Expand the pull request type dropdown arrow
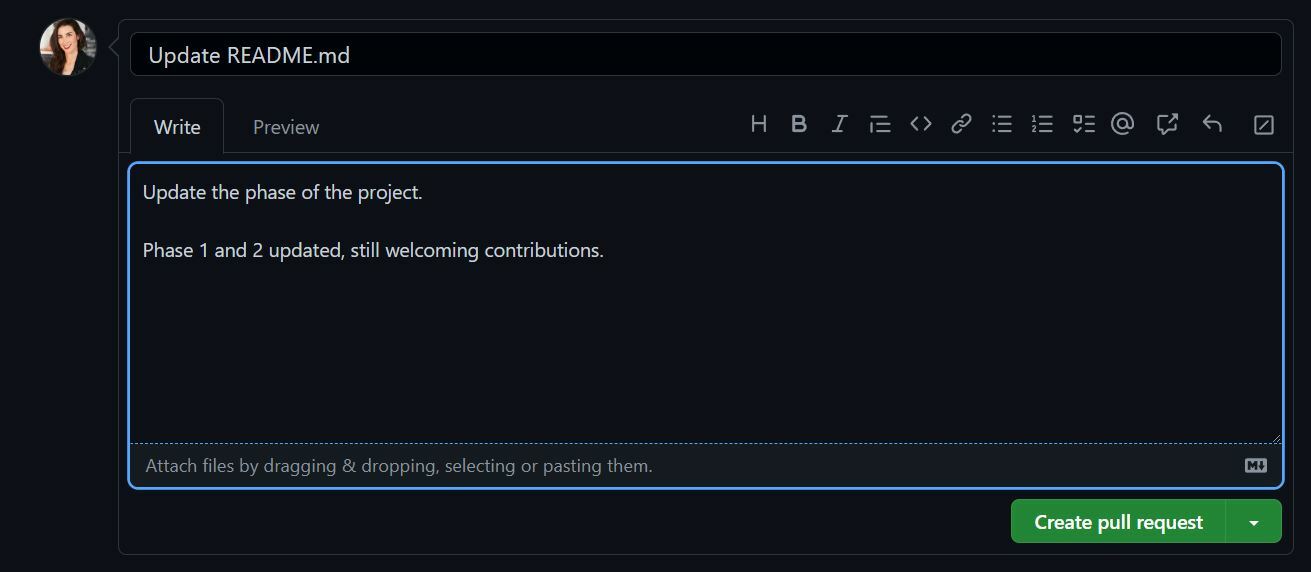 click(1254, 522)
